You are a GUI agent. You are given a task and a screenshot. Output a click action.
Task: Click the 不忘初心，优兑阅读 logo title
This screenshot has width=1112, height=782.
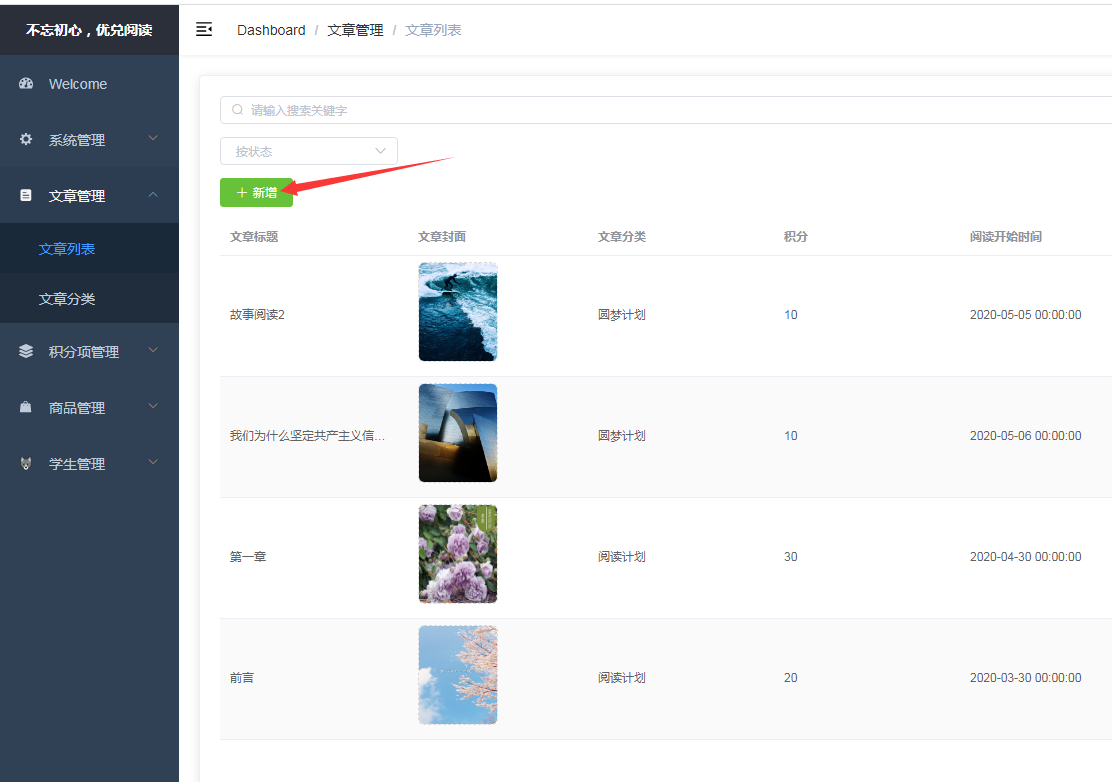tap(89, 30)
